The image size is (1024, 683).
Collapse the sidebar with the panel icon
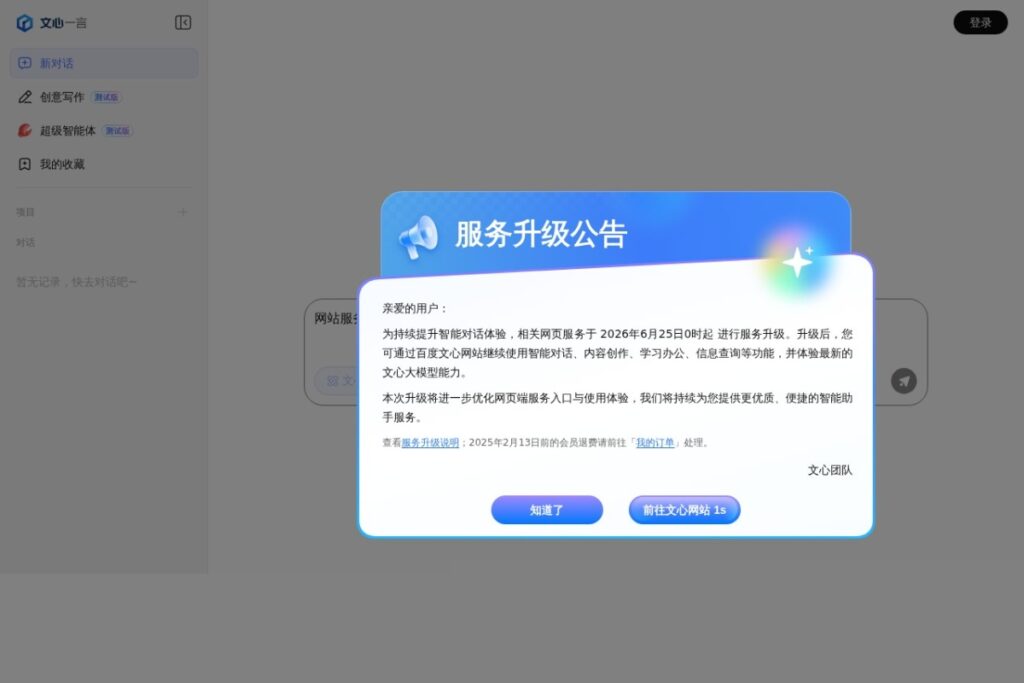tap(183, 23)
